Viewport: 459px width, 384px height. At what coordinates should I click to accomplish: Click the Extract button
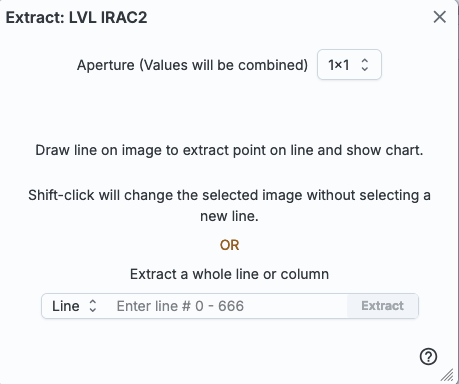(382, 306)
